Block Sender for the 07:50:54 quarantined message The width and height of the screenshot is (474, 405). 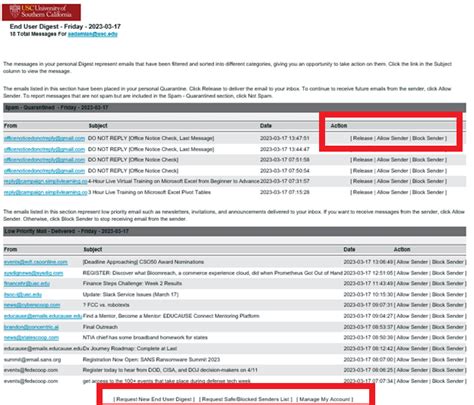428,171
